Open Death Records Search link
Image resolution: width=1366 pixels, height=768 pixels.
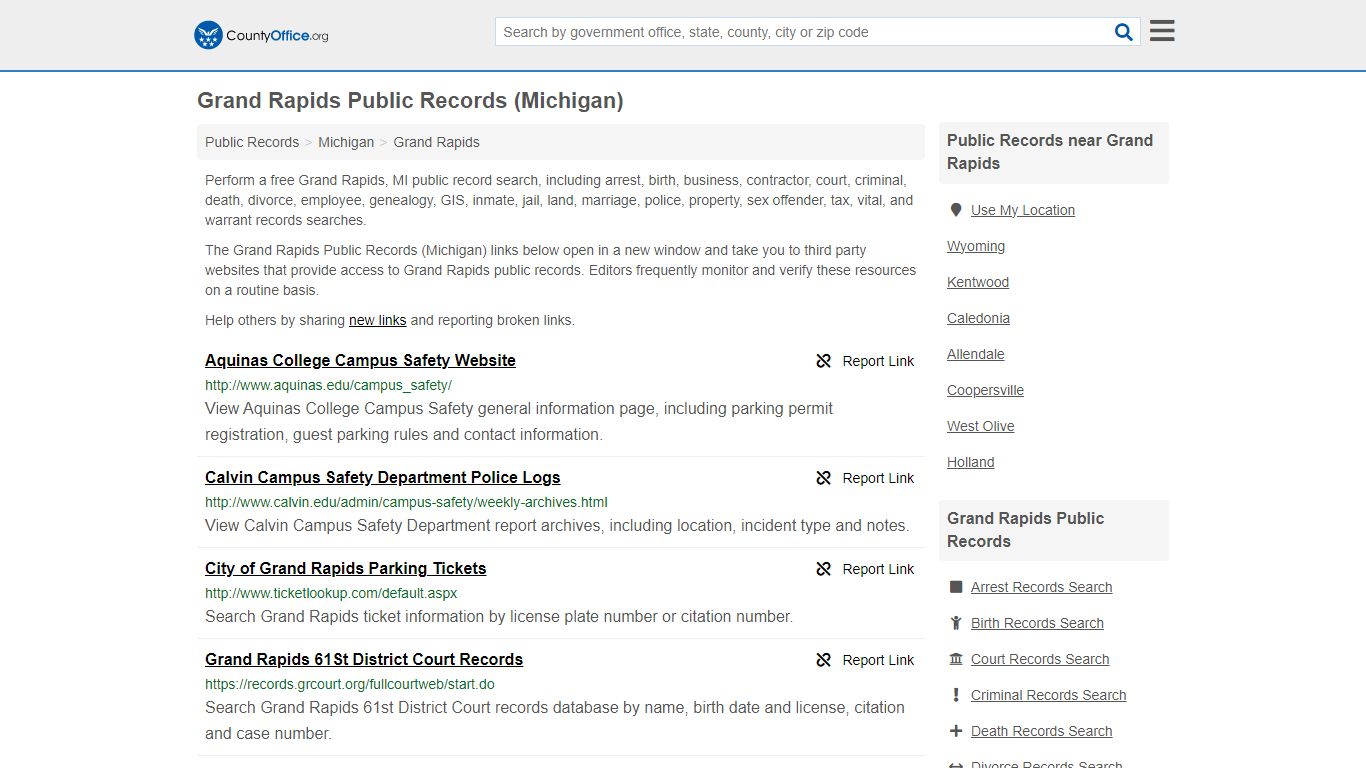[1041, 731]
